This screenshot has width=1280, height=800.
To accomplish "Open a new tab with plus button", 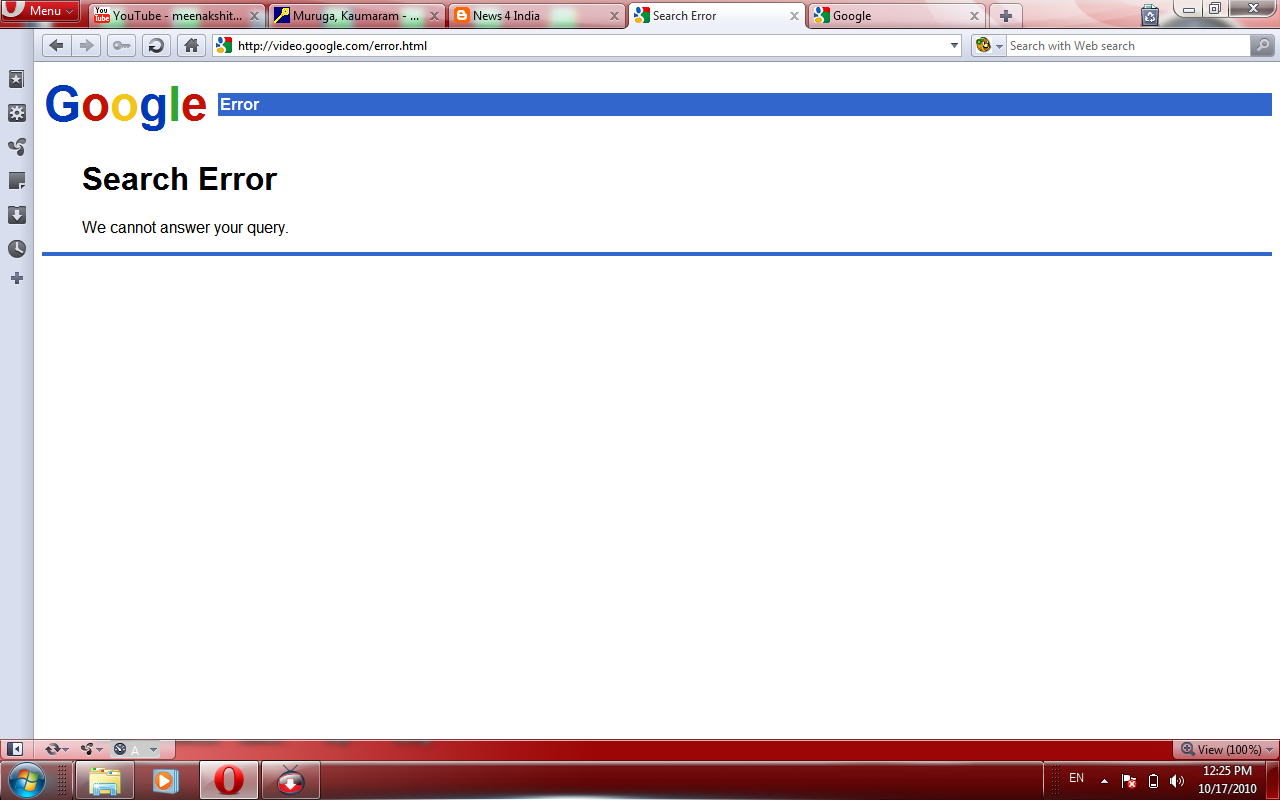I will tap(1006, 16).
